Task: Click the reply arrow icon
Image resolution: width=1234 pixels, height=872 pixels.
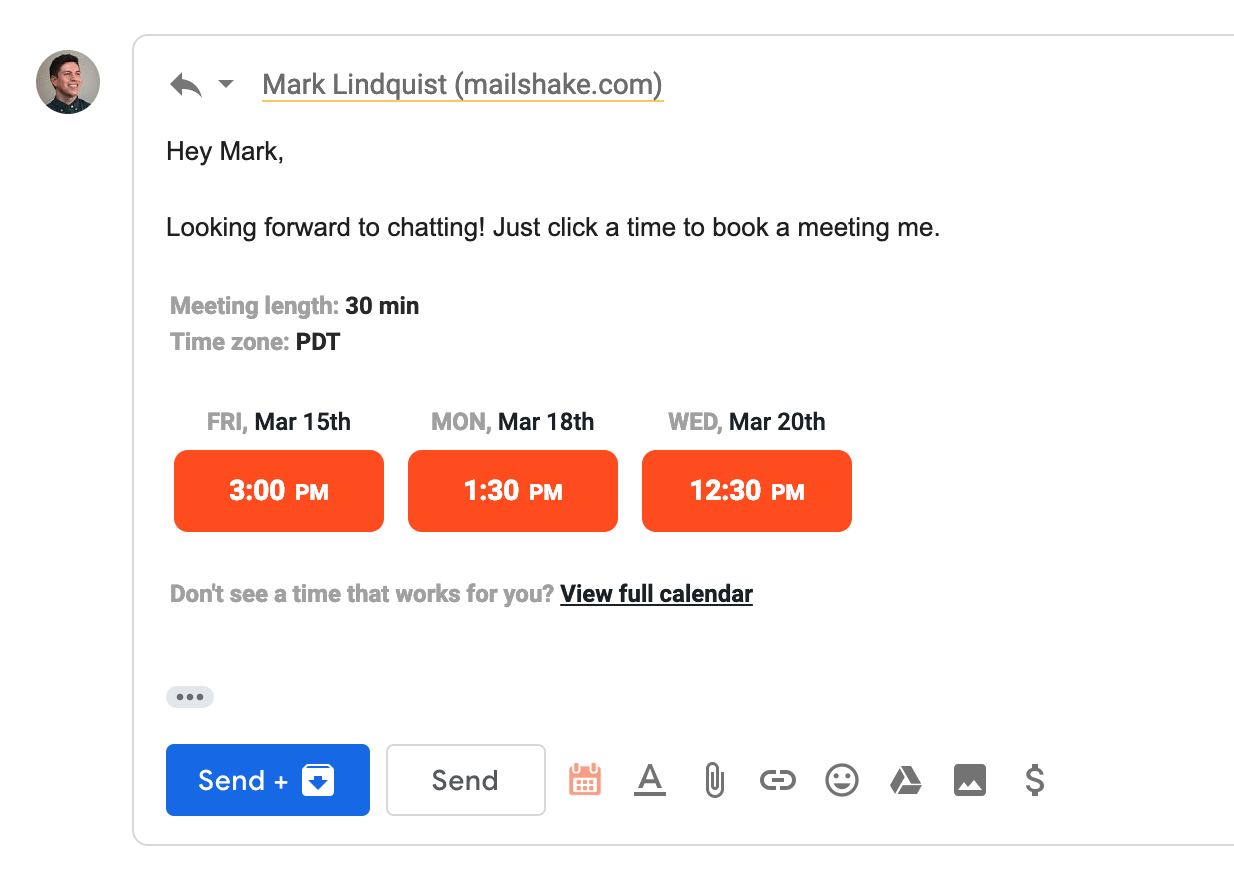Action: click(x=186, y=85)
